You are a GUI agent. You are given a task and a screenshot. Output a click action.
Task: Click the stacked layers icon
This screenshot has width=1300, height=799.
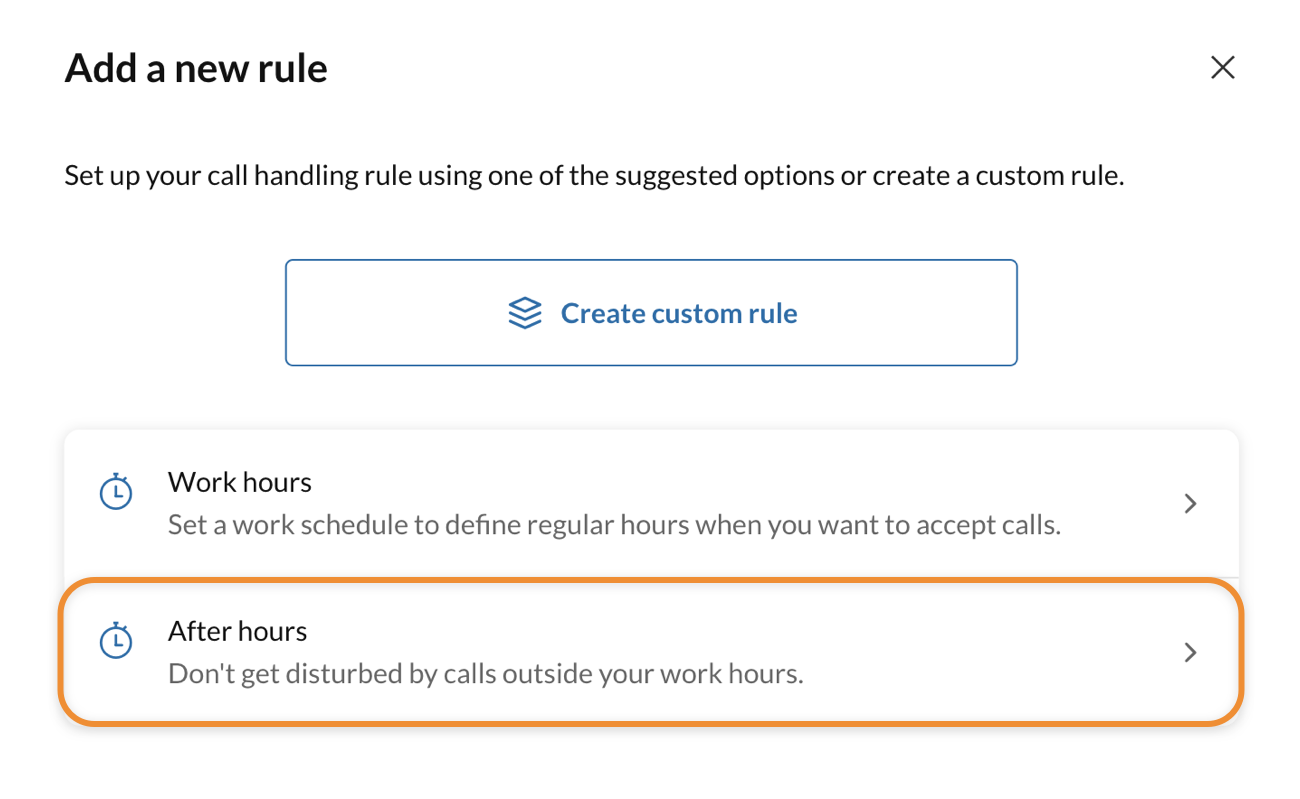point(525,313)
